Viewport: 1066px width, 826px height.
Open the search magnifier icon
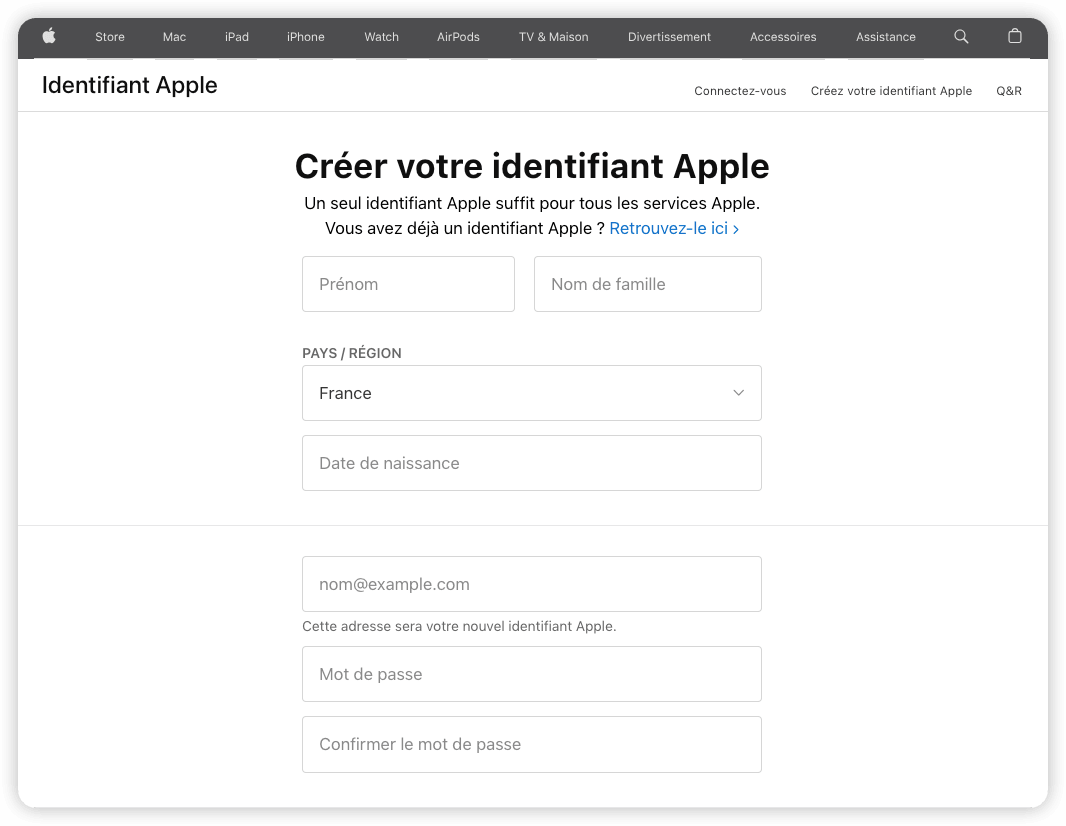pyautogui.click(x=961, y=36)
